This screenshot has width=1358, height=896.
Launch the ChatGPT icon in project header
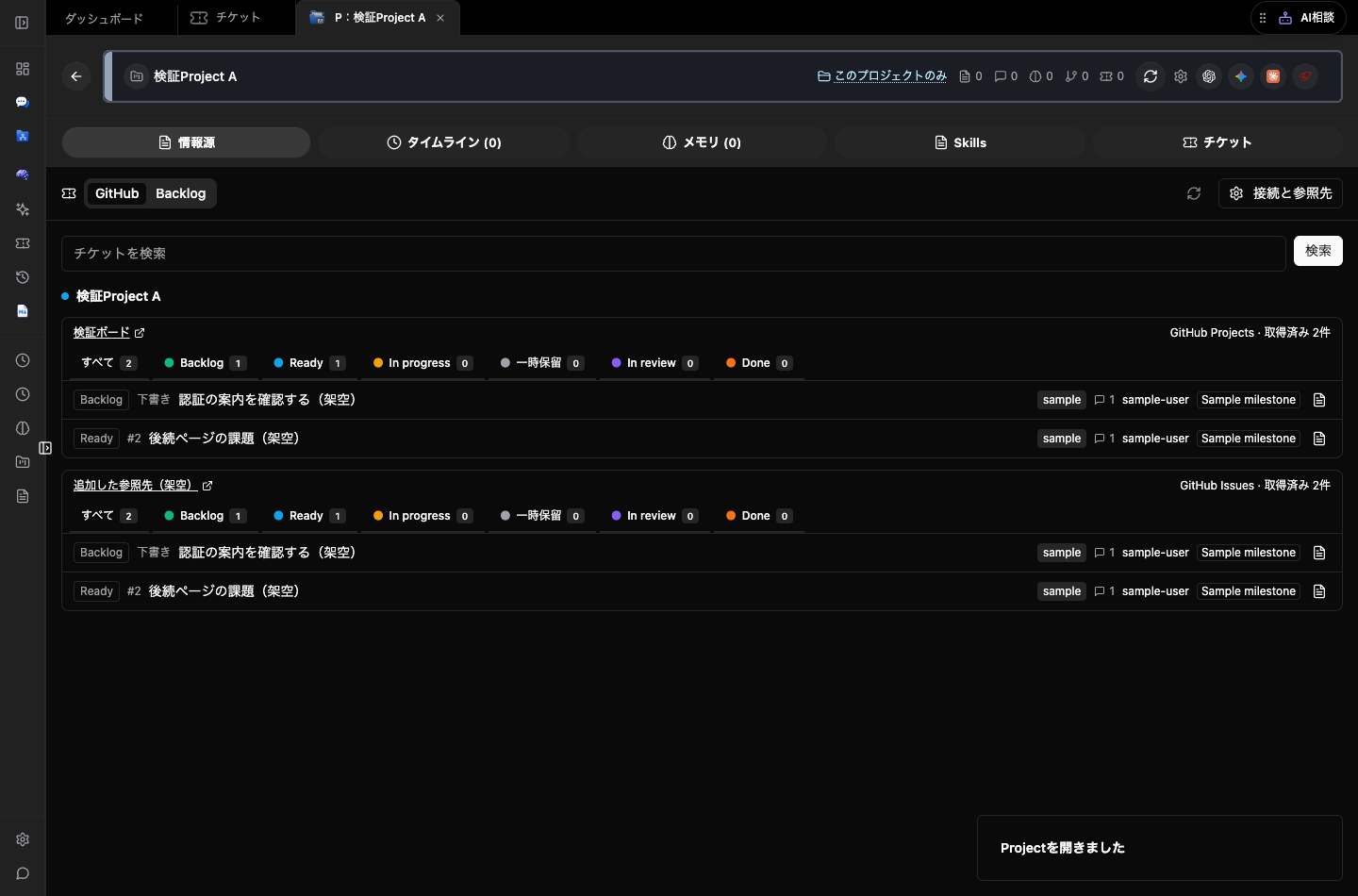point(1209,76)
